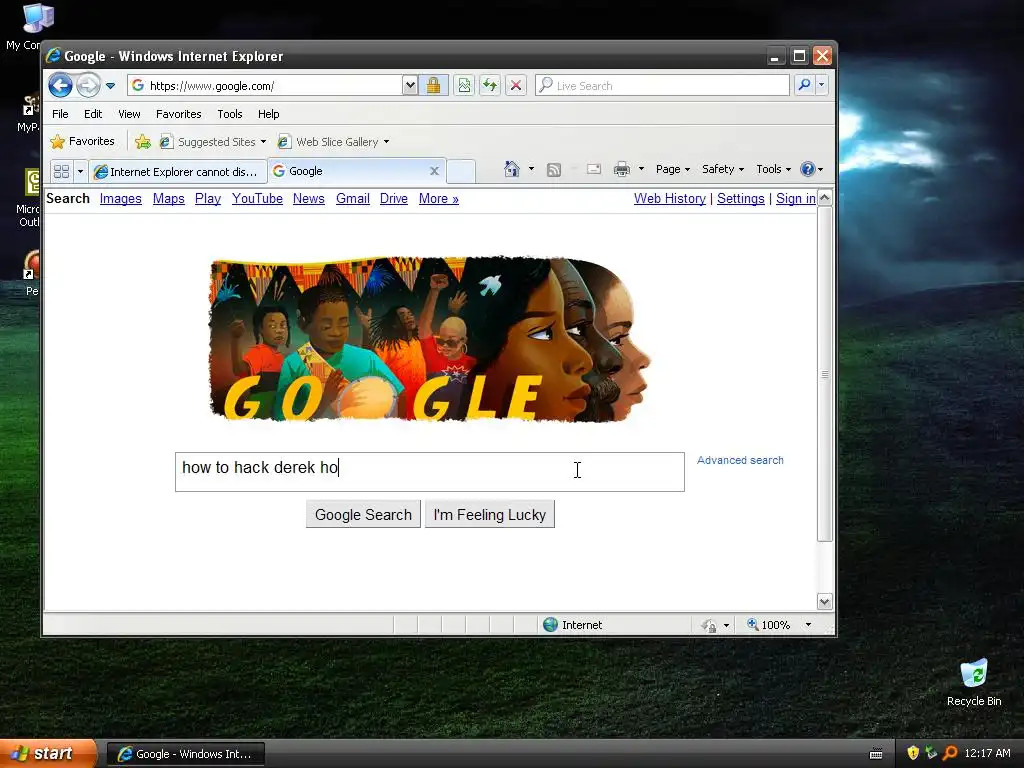Open the Recycle Bin desktop icon
This screenshot has width=1024, height=768.
pos(974,682)
